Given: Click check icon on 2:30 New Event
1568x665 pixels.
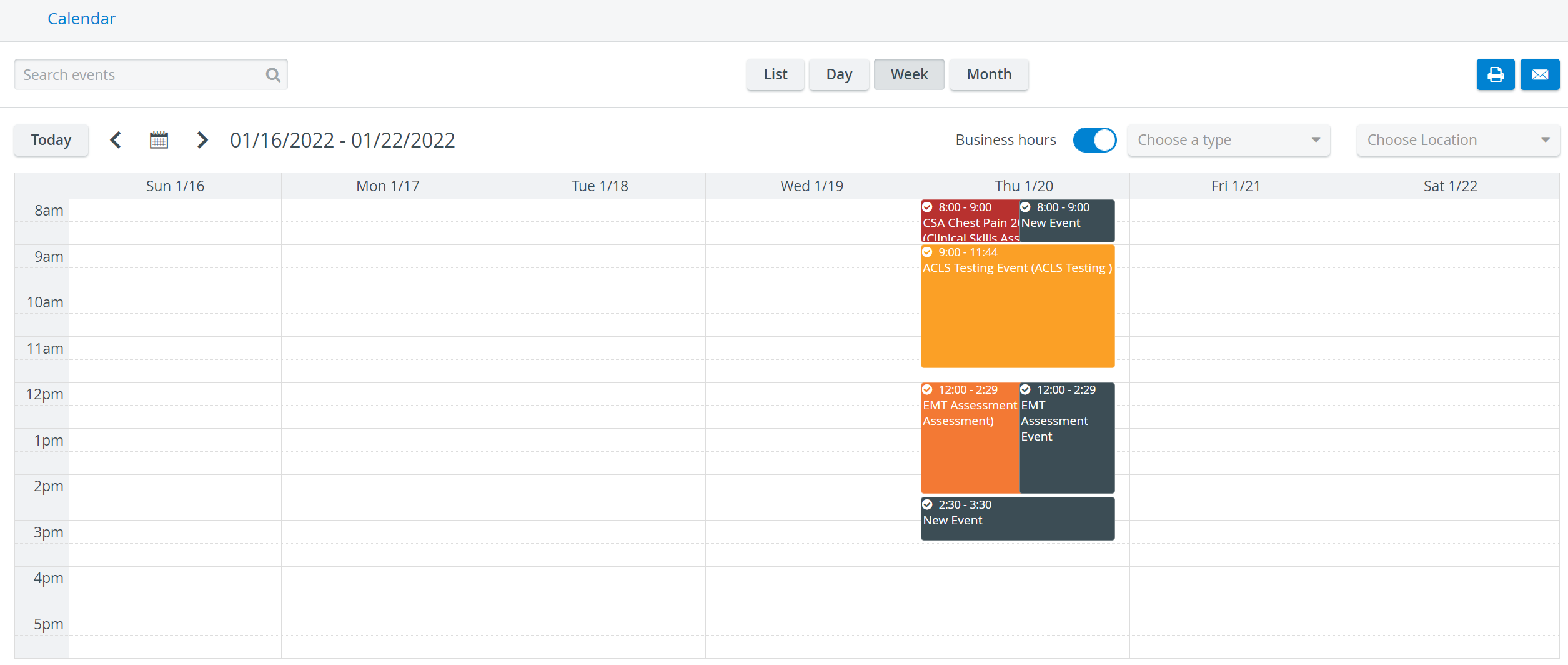Looking at the screenshot, I should [x=928, y=504].
